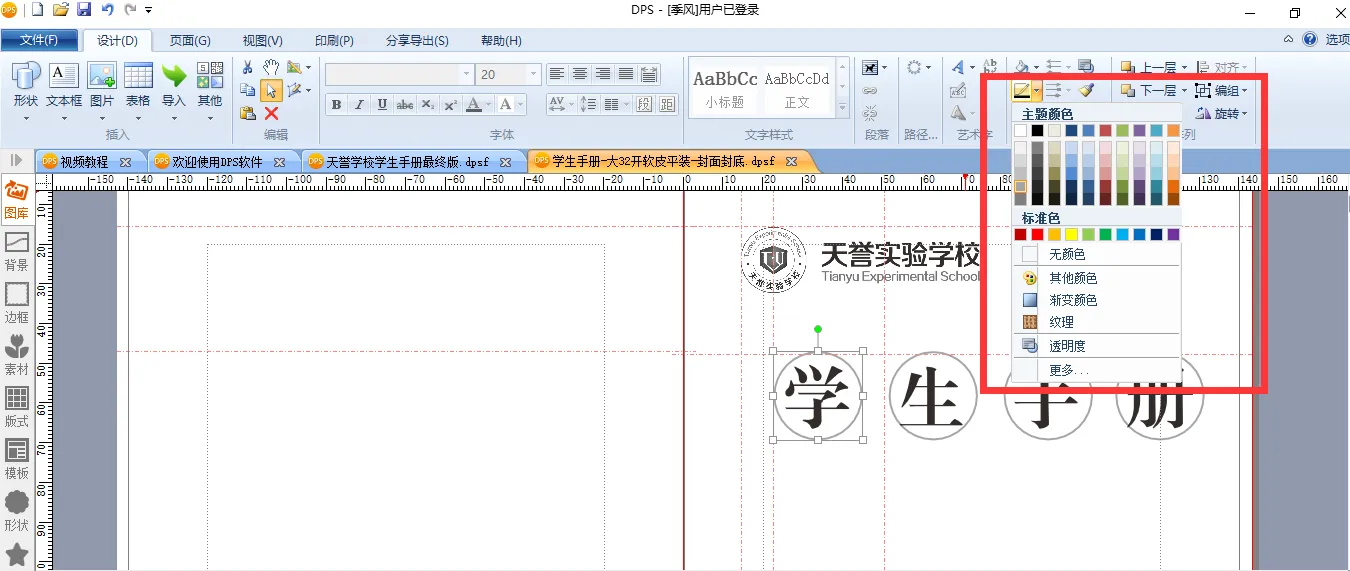Select the hand pan tool
Viewport: 1350px width, 571px height.
click(x=271, y=67)
